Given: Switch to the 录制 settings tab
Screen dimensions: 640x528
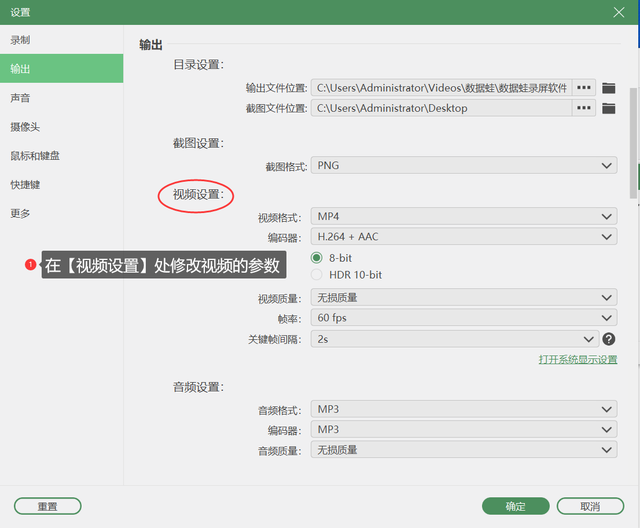Looking at the screenshot, I should 62,40.
